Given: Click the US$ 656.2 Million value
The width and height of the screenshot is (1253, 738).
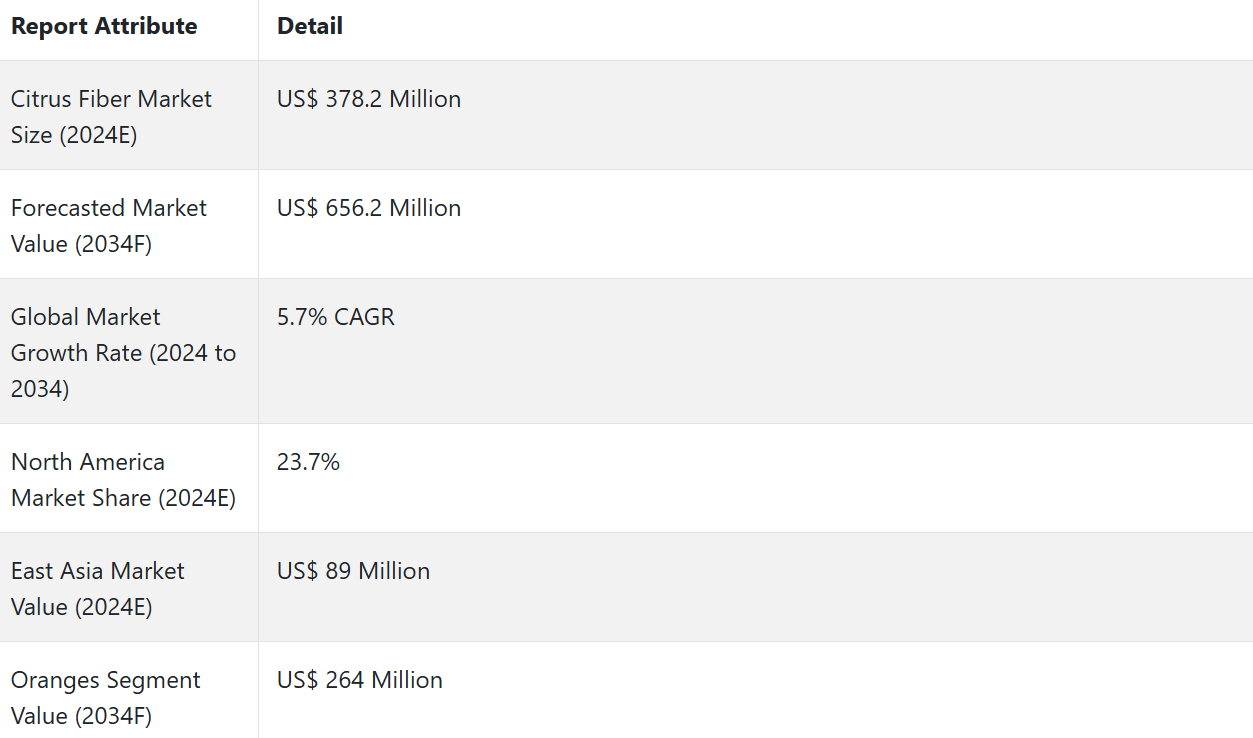Looking at the screenshot, I should point(369,208).
